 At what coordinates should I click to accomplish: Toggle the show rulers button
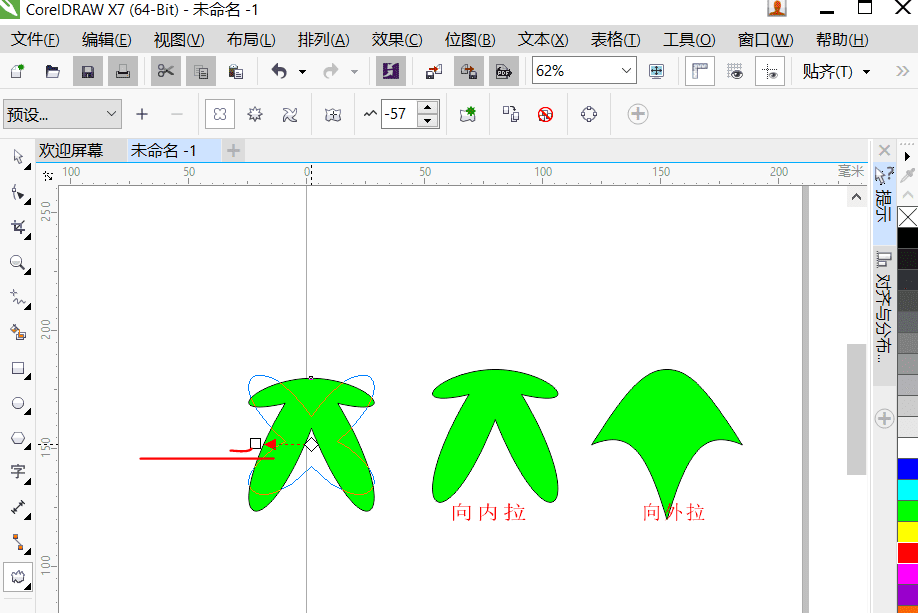click(700, 71)
